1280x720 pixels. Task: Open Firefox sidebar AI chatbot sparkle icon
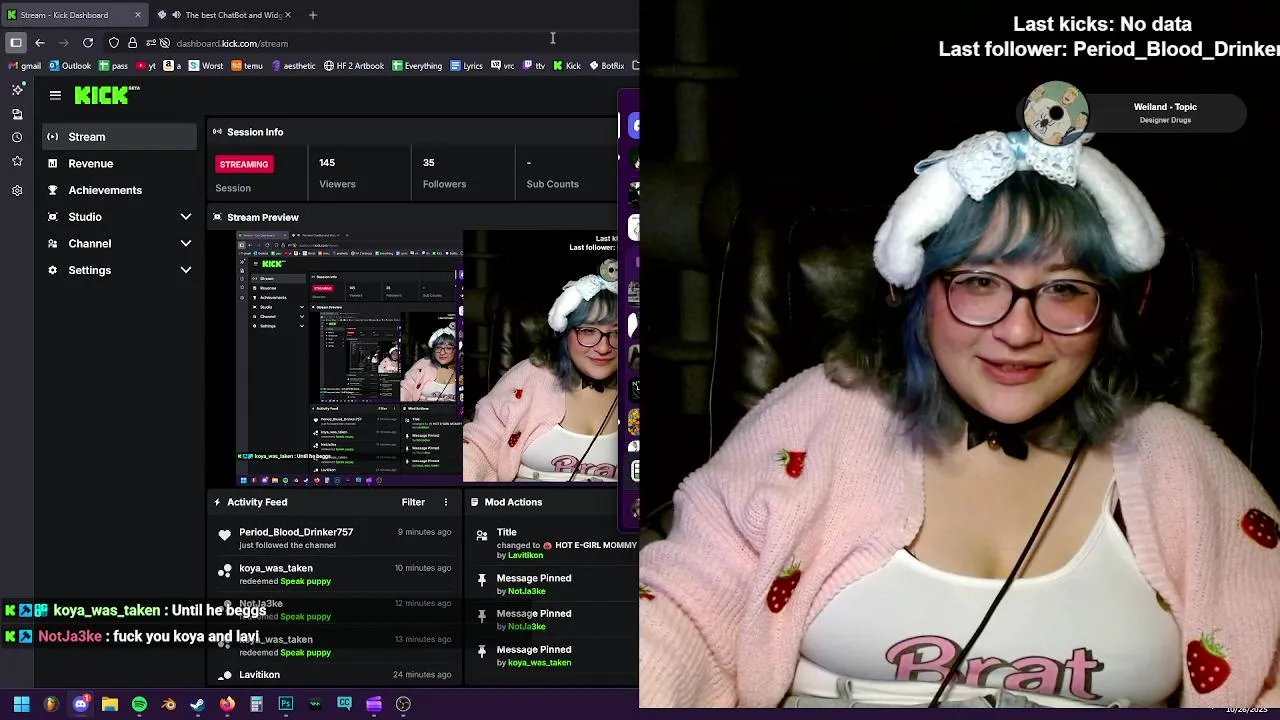(17, 89)
